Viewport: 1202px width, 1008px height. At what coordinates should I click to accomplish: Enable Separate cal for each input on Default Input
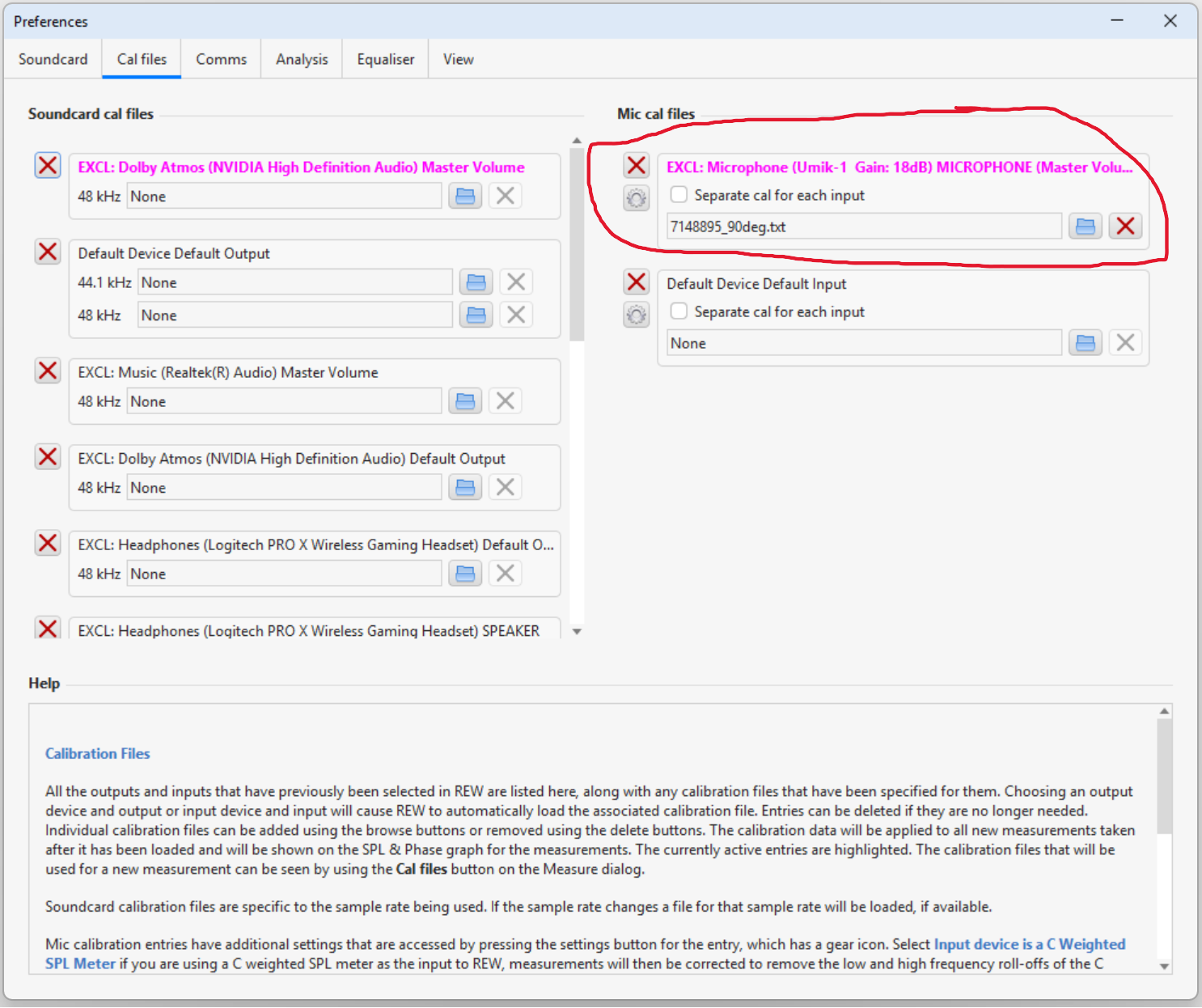(679, 311)
